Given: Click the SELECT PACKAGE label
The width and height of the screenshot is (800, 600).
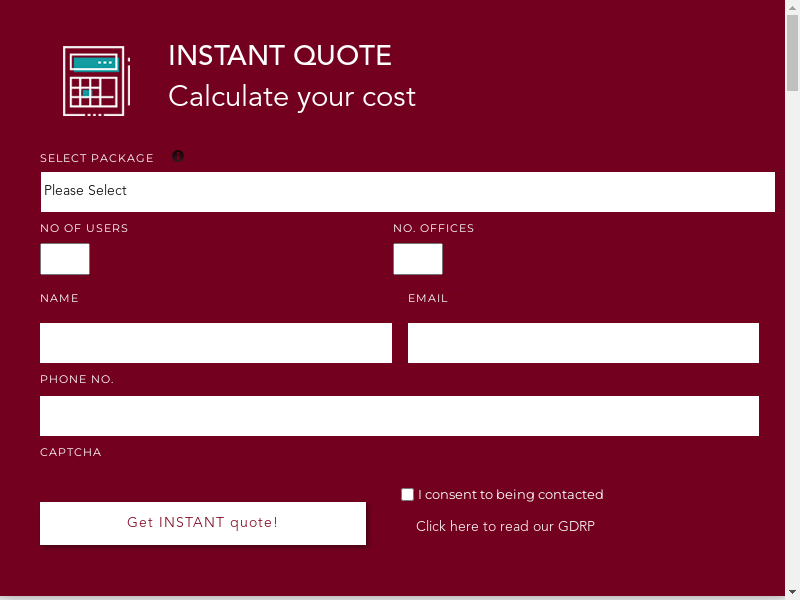Looking at the screenshot, I should [x=97, y=158].
